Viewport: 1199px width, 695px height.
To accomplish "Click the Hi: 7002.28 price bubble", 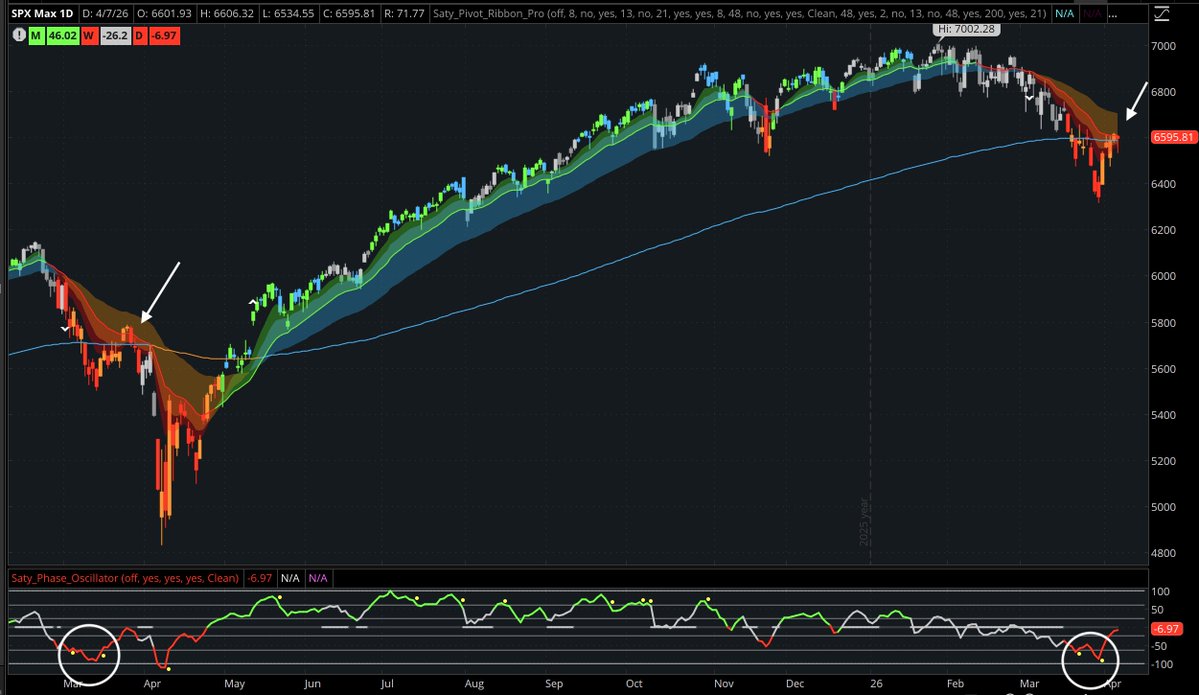I will click(x=967, y=29).
